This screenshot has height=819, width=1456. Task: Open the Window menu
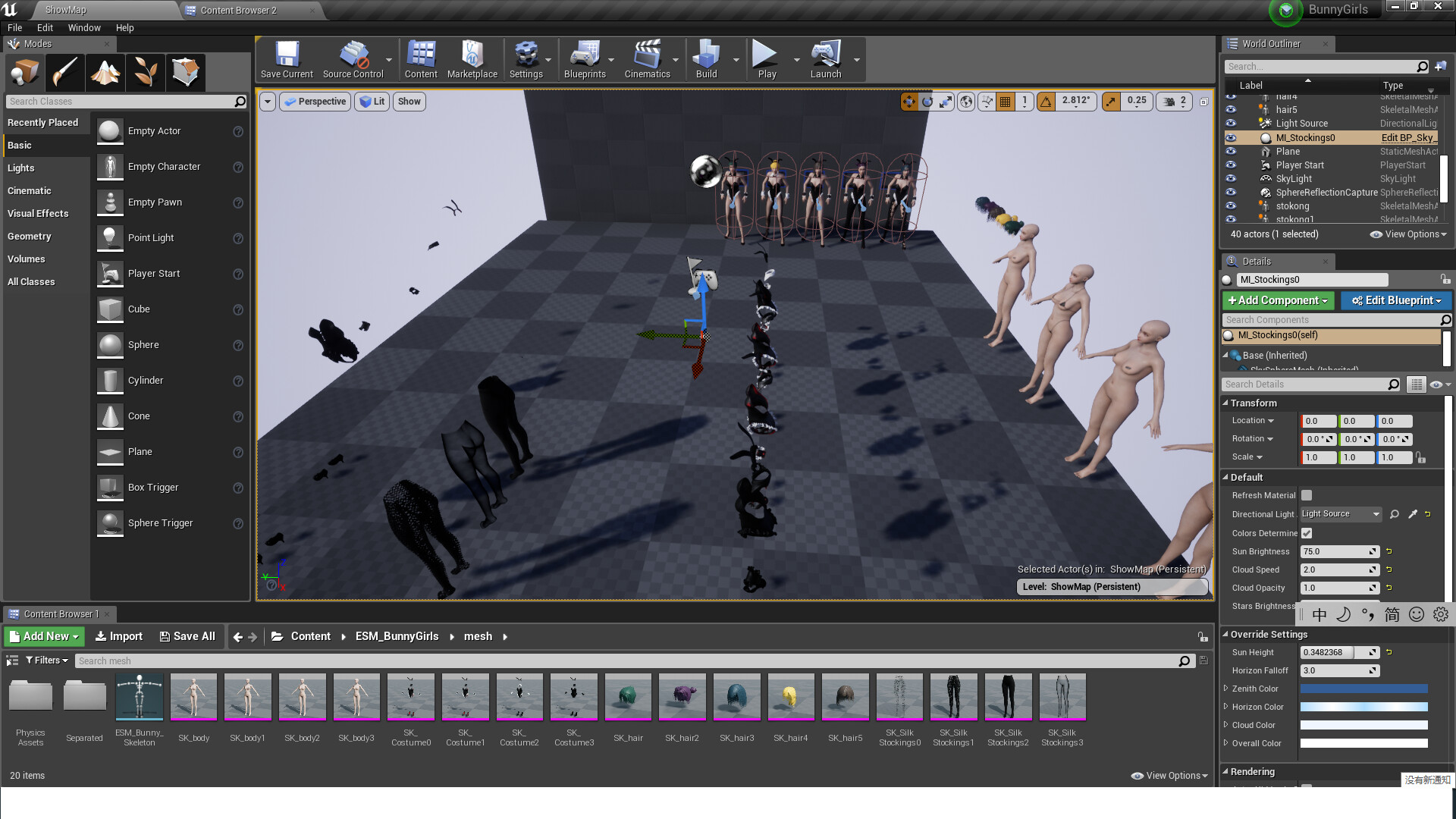coord(84,27)
